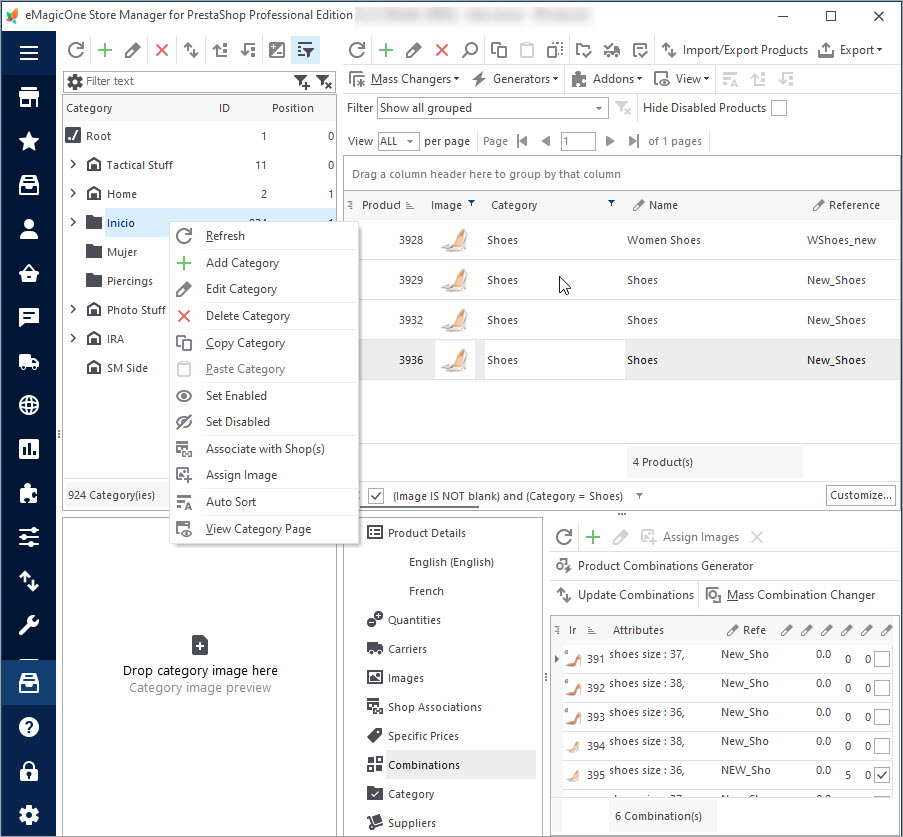Click the Shipping truck icon in sidebar

click(x=29, y=362)
